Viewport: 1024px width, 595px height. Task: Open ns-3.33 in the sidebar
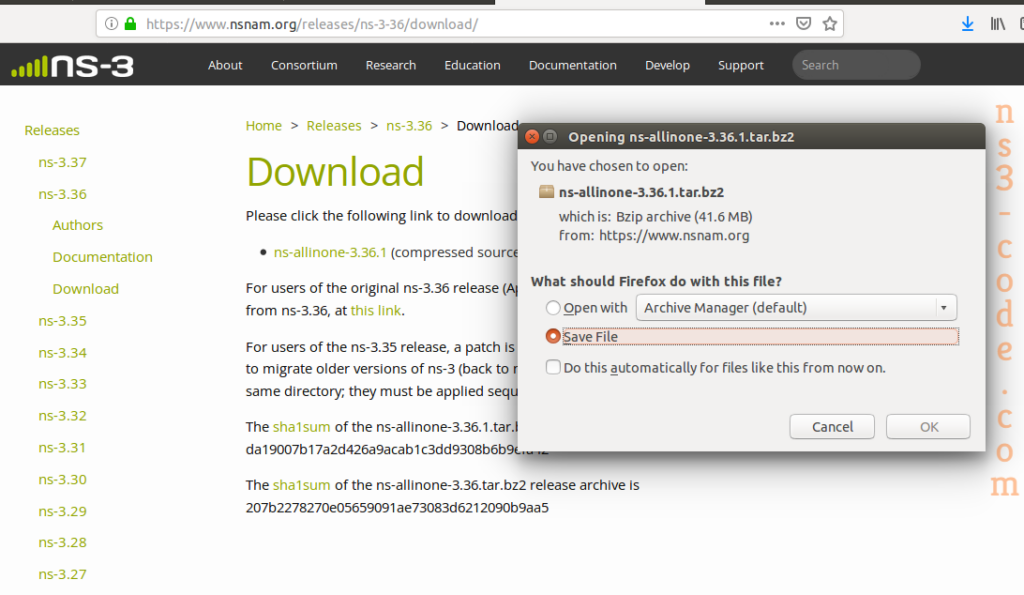pyautogui.click(x=62, y=383)
